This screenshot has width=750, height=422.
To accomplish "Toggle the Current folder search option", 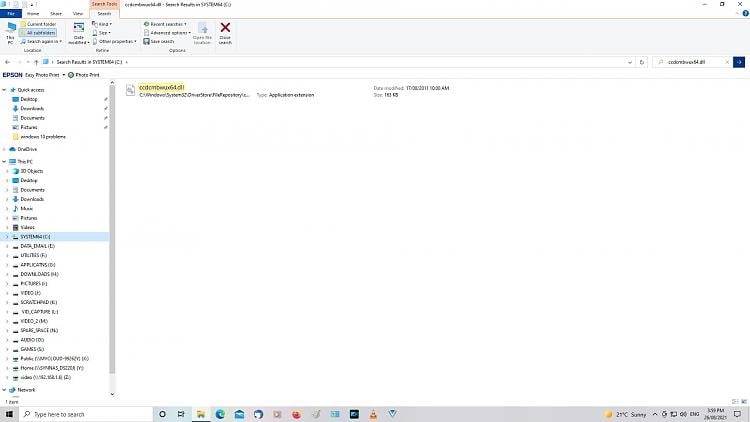I will (x=41, y=23).
